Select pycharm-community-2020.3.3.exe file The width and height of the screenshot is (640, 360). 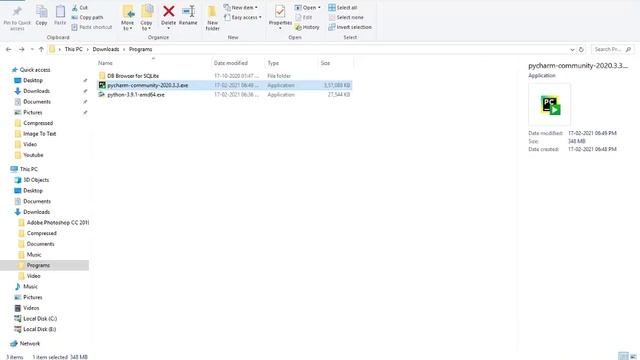224,85
